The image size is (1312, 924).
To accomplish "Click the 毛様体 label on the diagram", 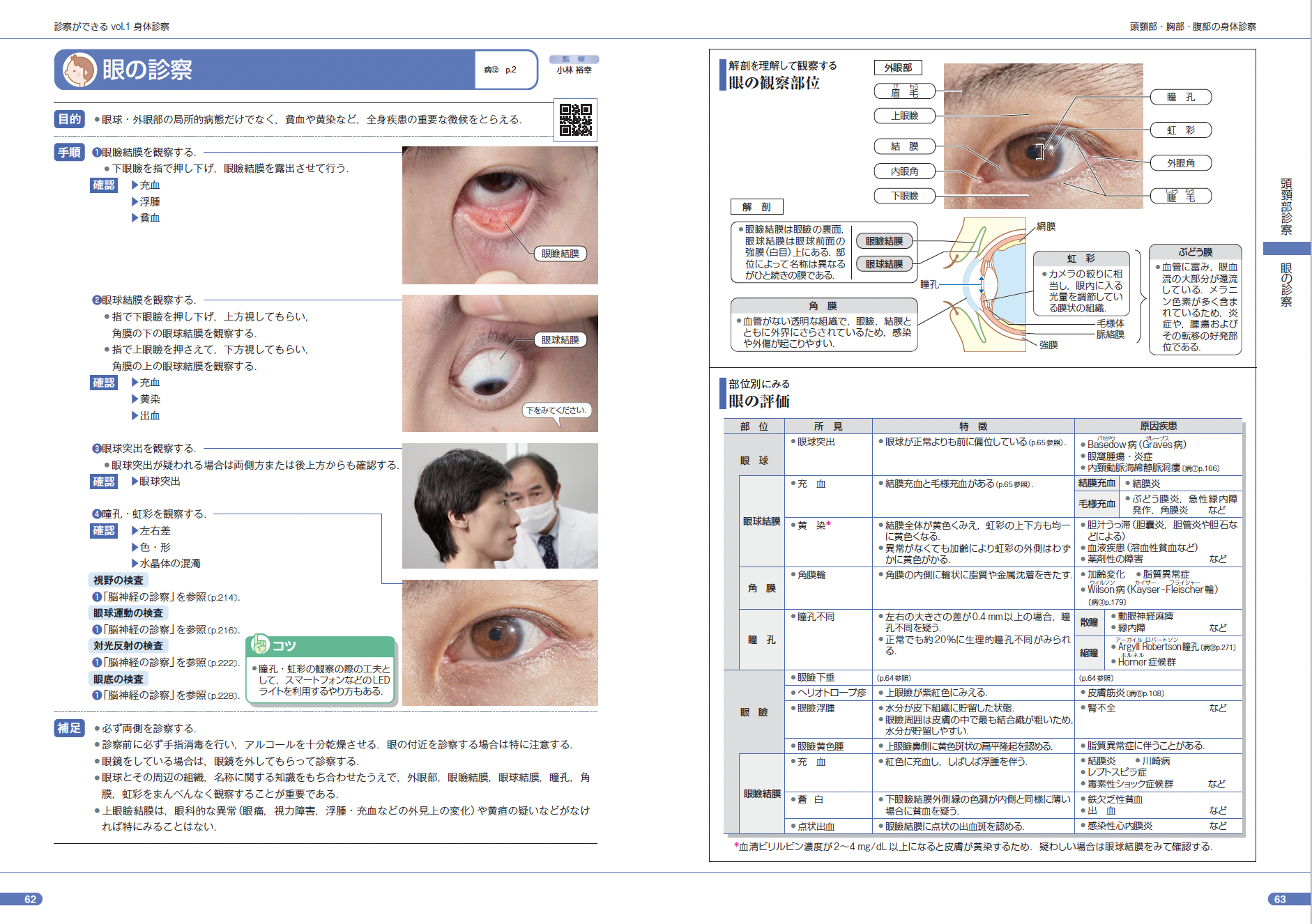I will tap(1111, 323).
